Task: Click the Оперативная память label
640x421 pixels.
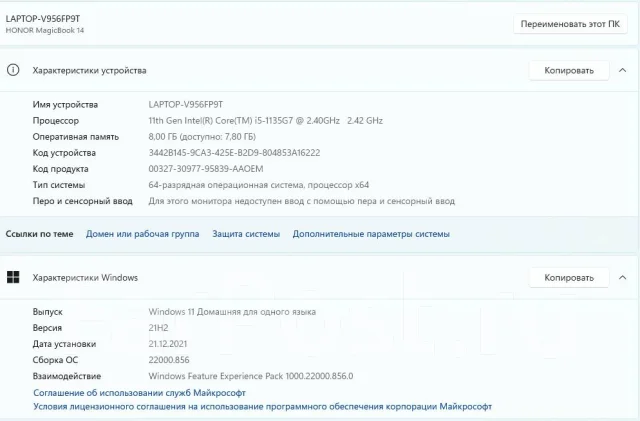Action: coord(76,137)
